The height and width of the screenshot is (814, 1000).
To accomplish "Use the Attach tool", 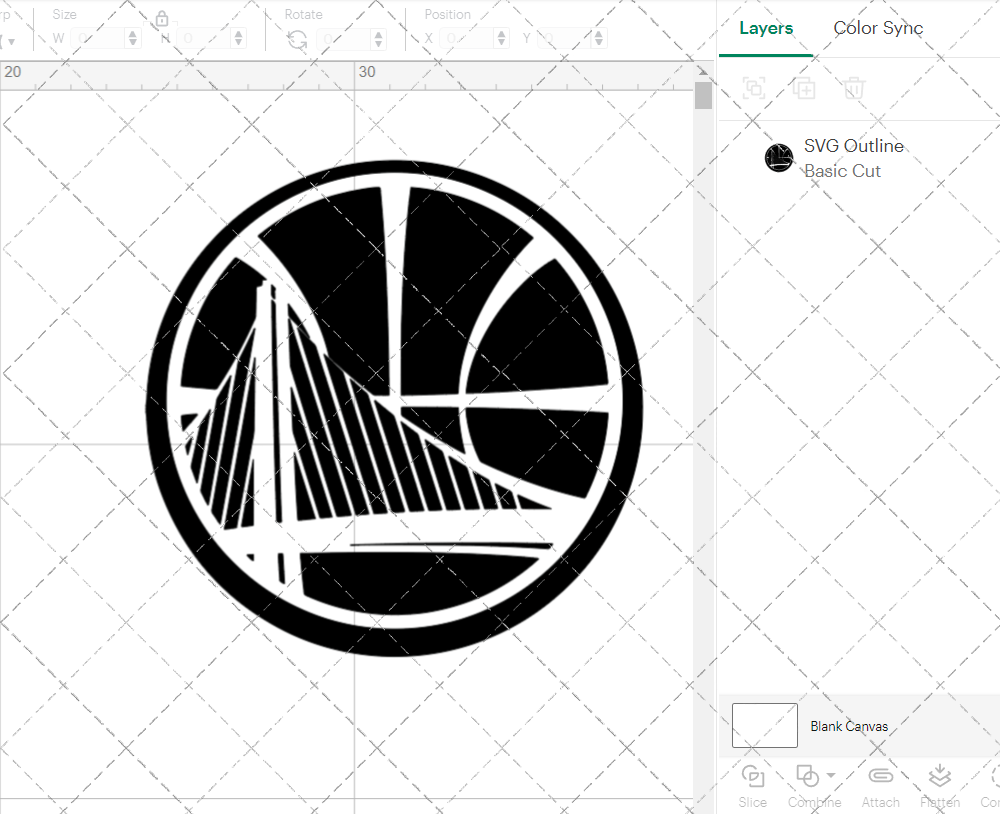I will coord(880,776).
